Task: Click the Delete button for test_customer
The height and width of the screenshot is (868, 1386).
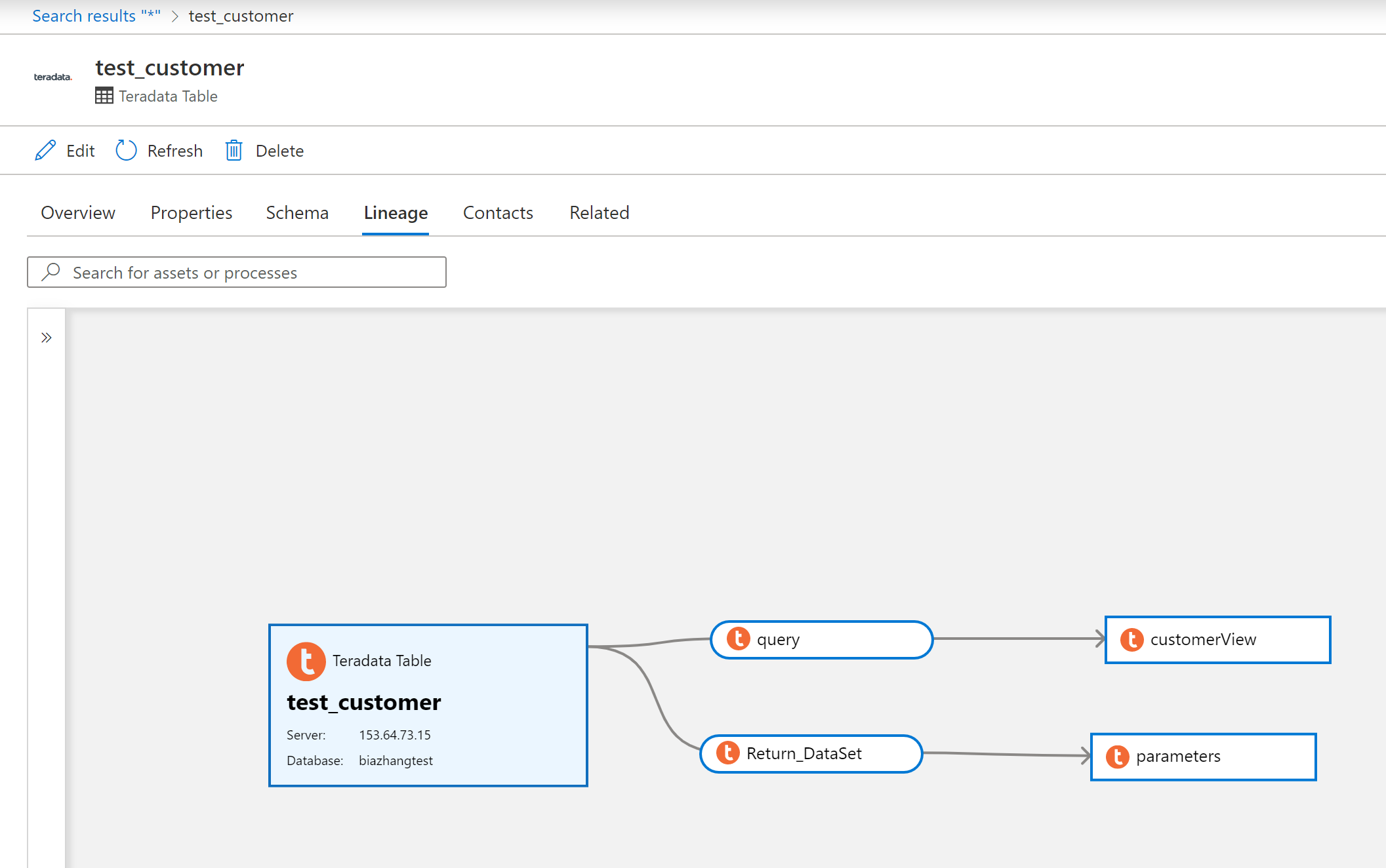Action: tap(264, 150)
